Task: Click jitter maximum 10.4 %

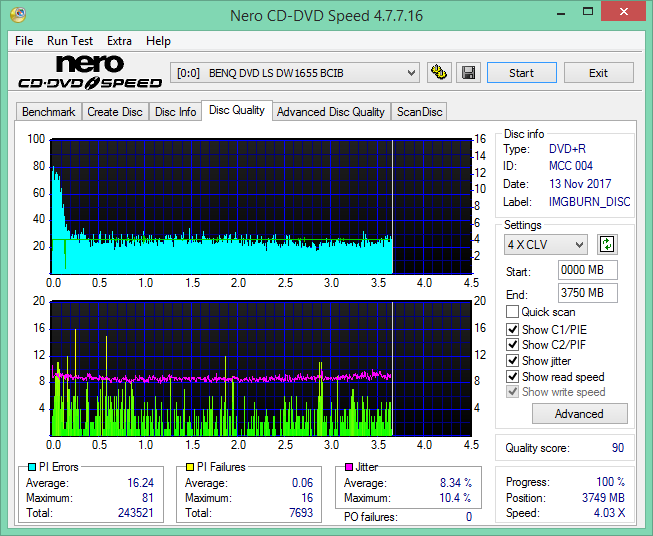Action: click(455, 498)
